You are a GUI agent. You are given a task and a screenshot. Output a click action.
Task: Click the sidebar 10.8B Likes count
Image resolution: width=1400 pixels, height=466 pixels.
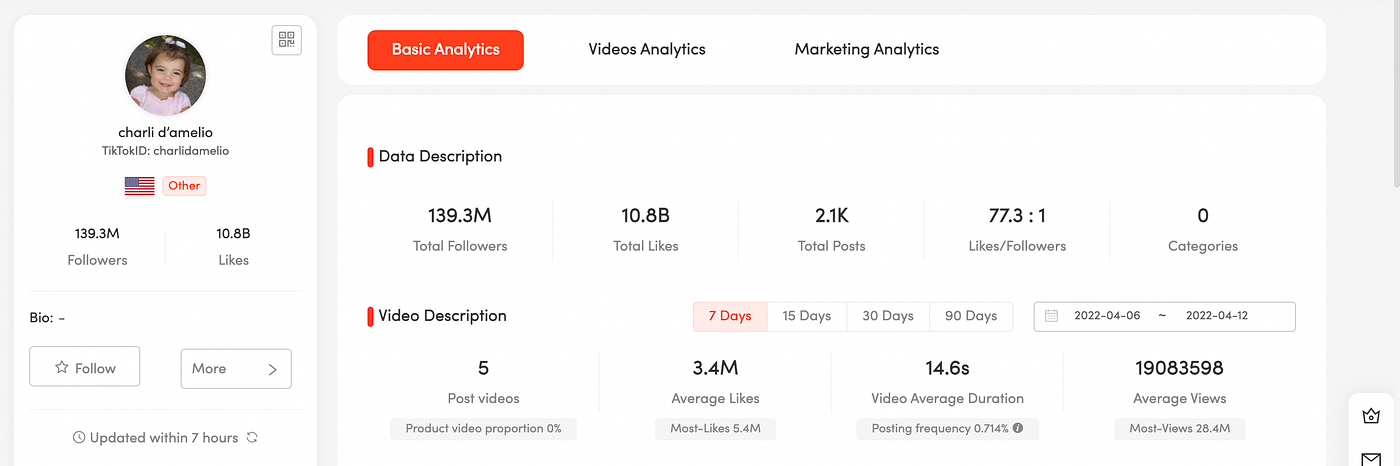click(x=233, y=234)
